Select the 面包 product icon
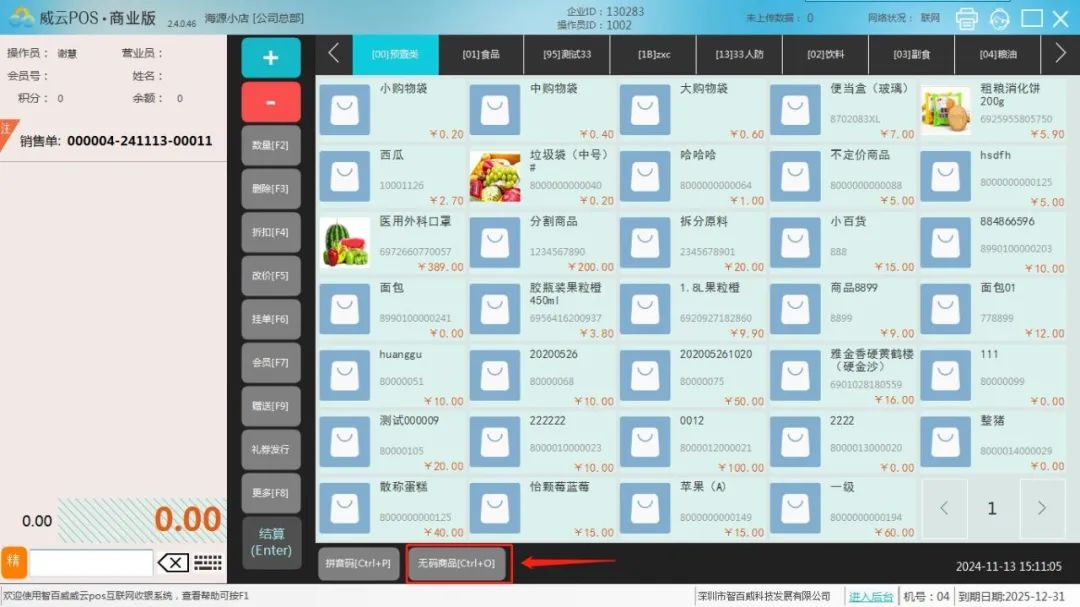The height and width of the screenshot is (607, 1080). [x=344, y=309]
